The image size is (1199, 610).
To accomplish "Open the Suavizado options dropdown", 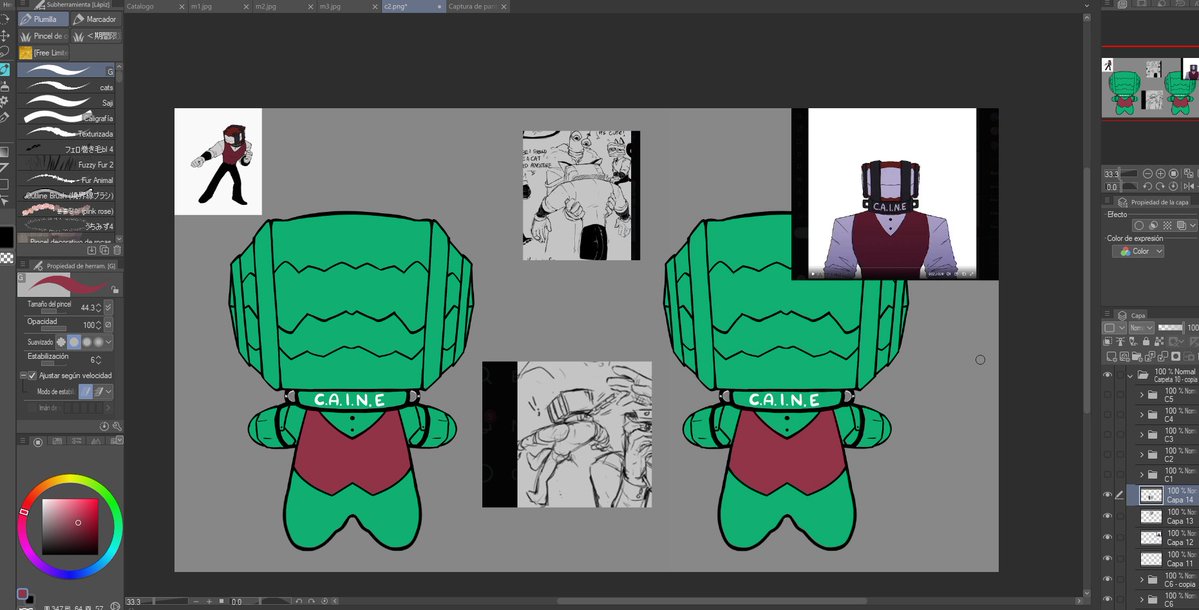I will (109, 342).
